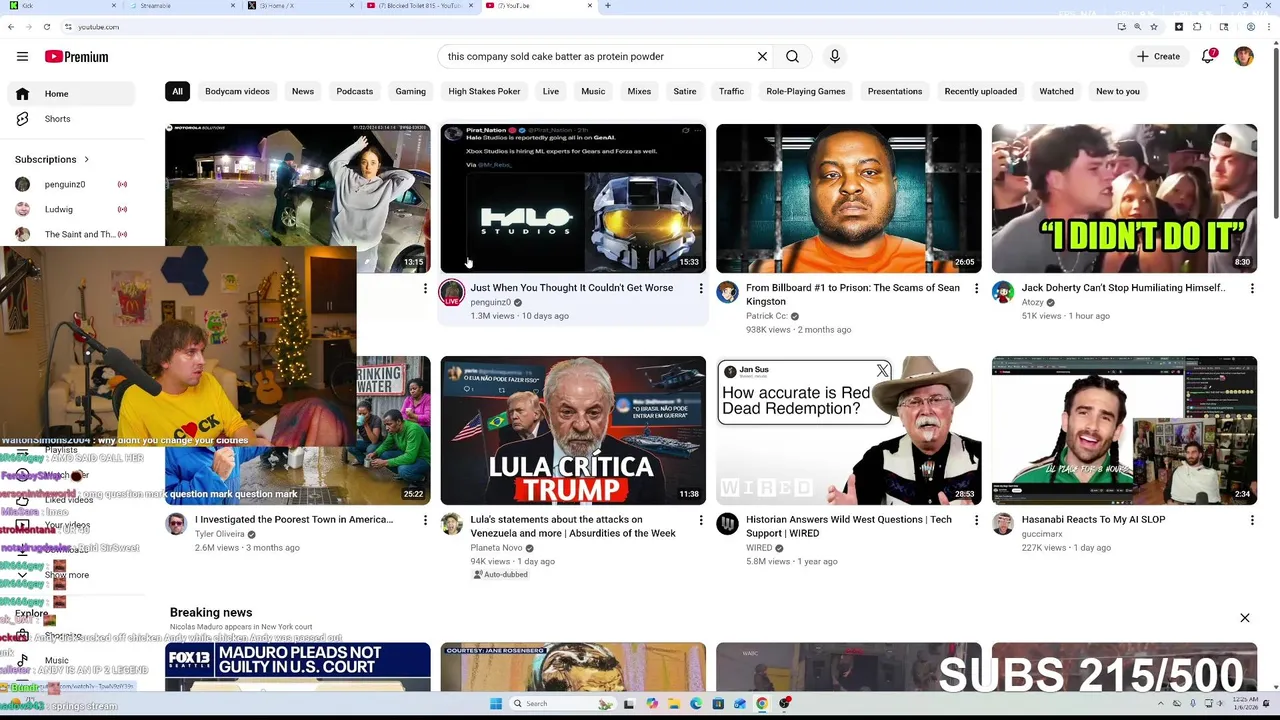The height and width of the screenshot is (720, 1280).
Task: Play the Red Dead Redemption thumbnail
Action: 849,430
